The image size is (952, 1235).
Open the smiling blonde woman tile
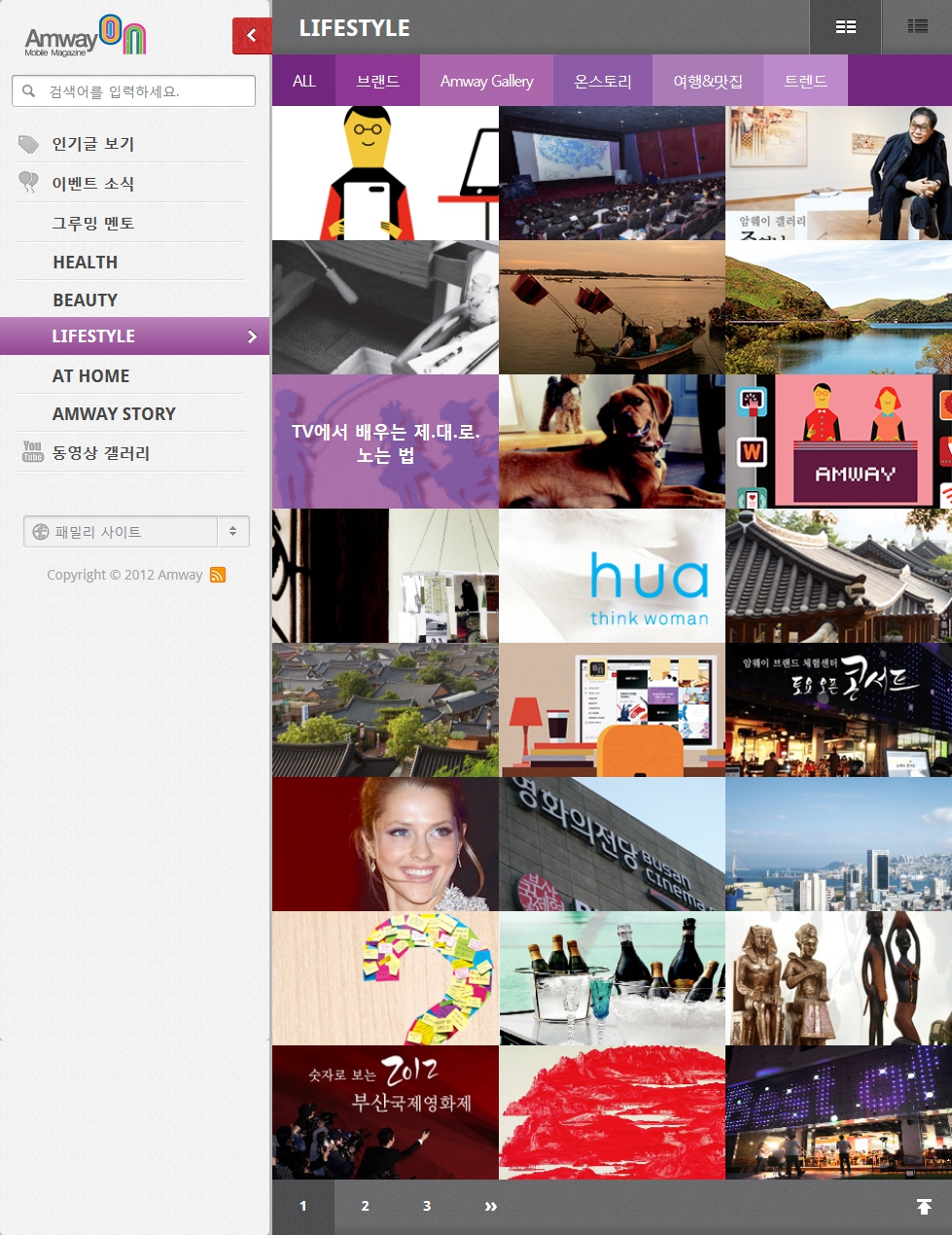(x=385, y=844)
